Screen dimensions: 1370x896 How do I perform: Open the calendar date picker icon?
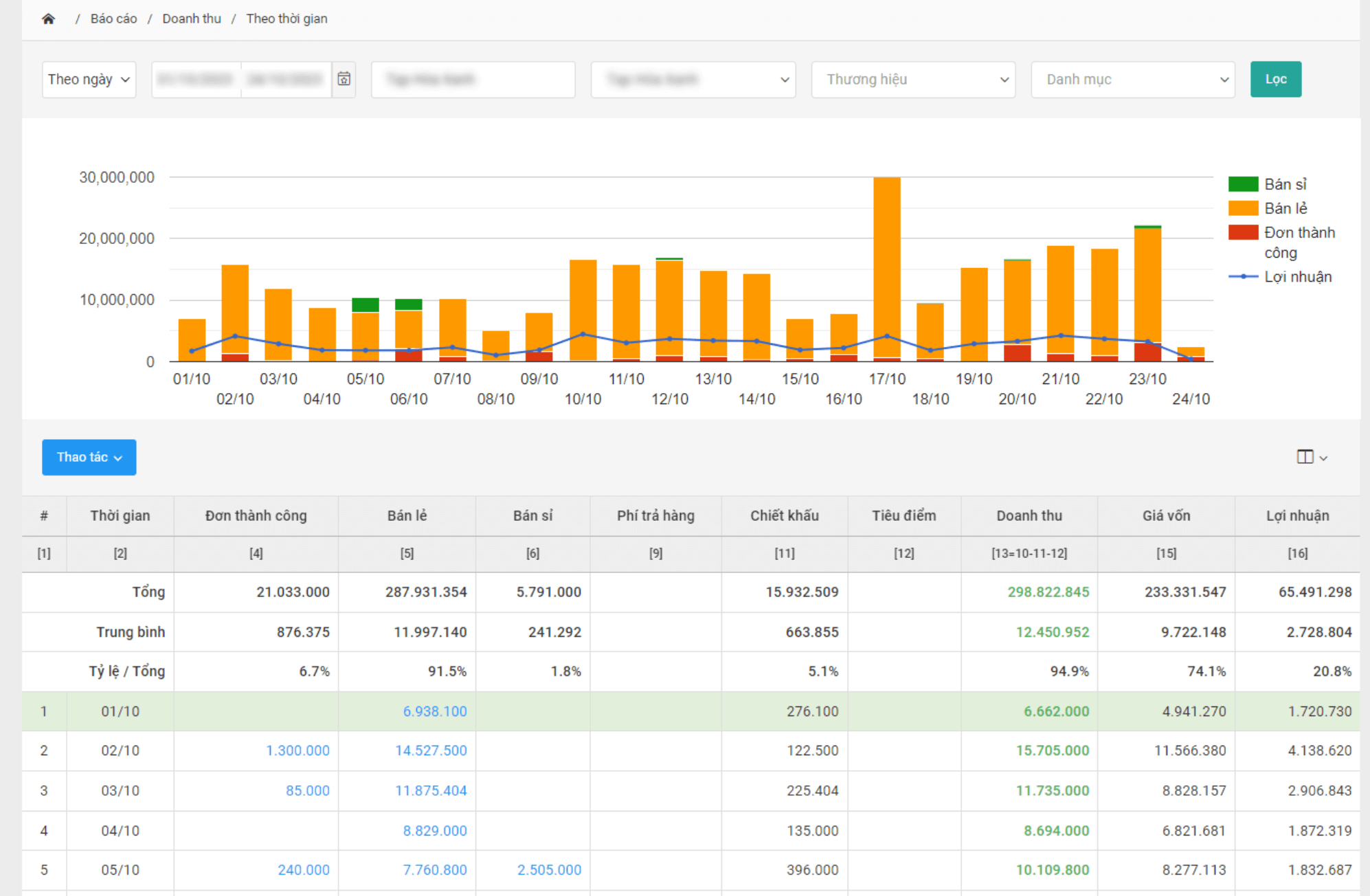(x=344, y=79)
